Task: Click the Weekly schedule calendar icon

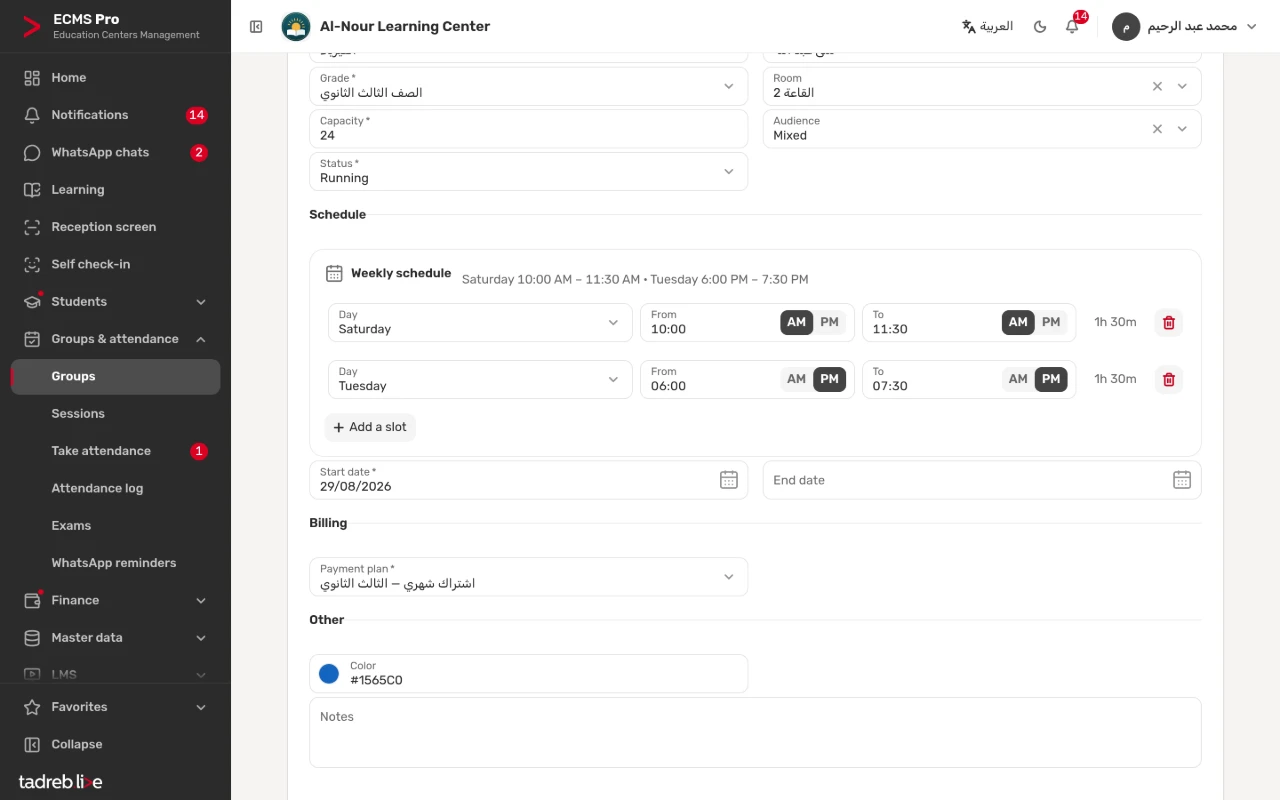Action: [335, 273]
